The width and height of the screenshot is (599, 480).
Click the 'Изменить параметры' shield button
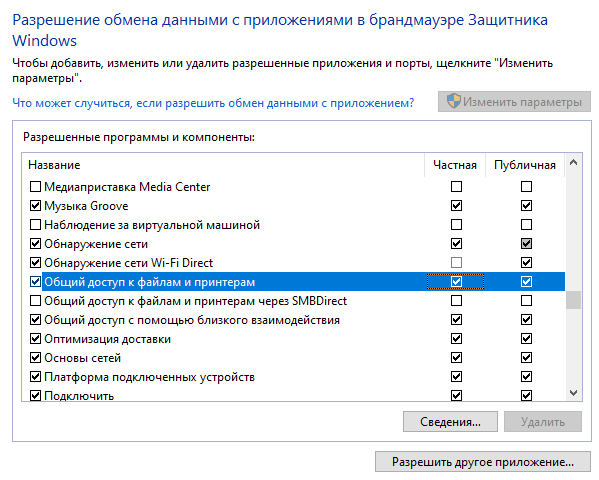(x=514, y=102)
